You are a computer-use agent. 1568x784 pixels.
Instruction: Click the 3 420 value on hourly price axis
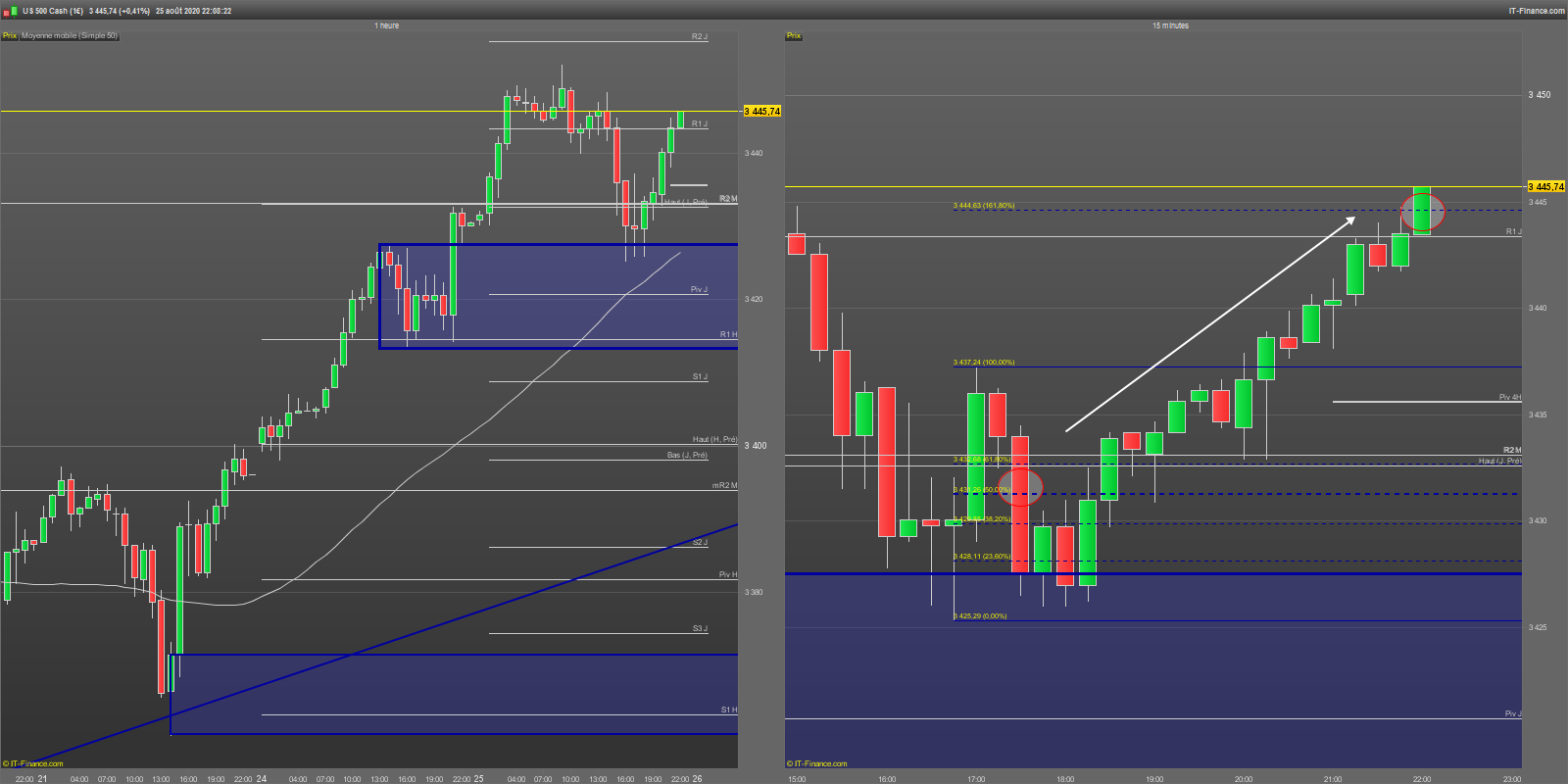click(754, 300)
